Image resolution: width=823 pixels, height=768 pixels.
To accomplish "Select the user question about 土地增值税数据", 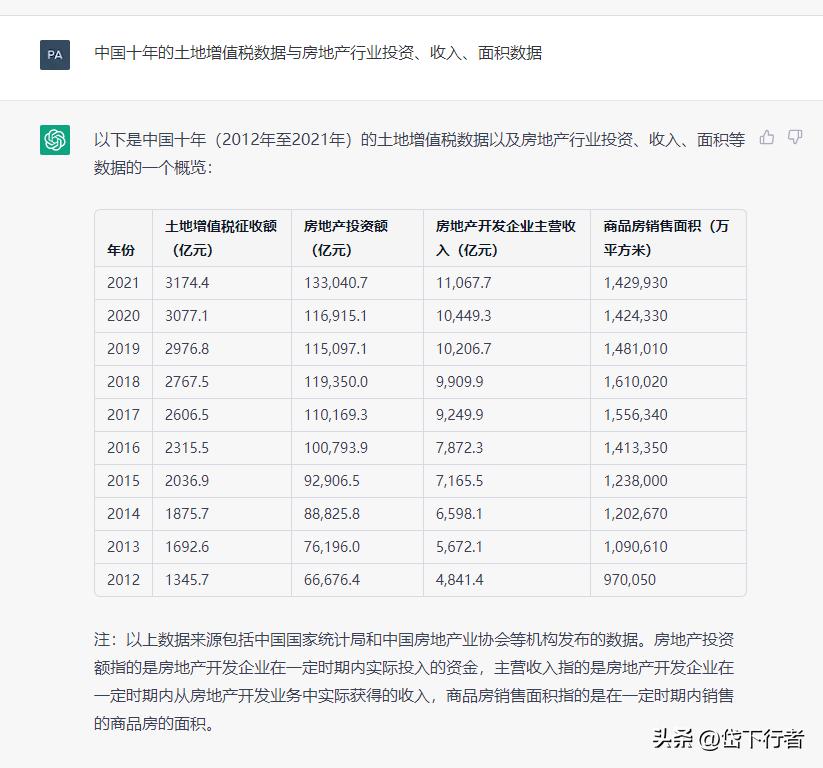I will 318,56.
